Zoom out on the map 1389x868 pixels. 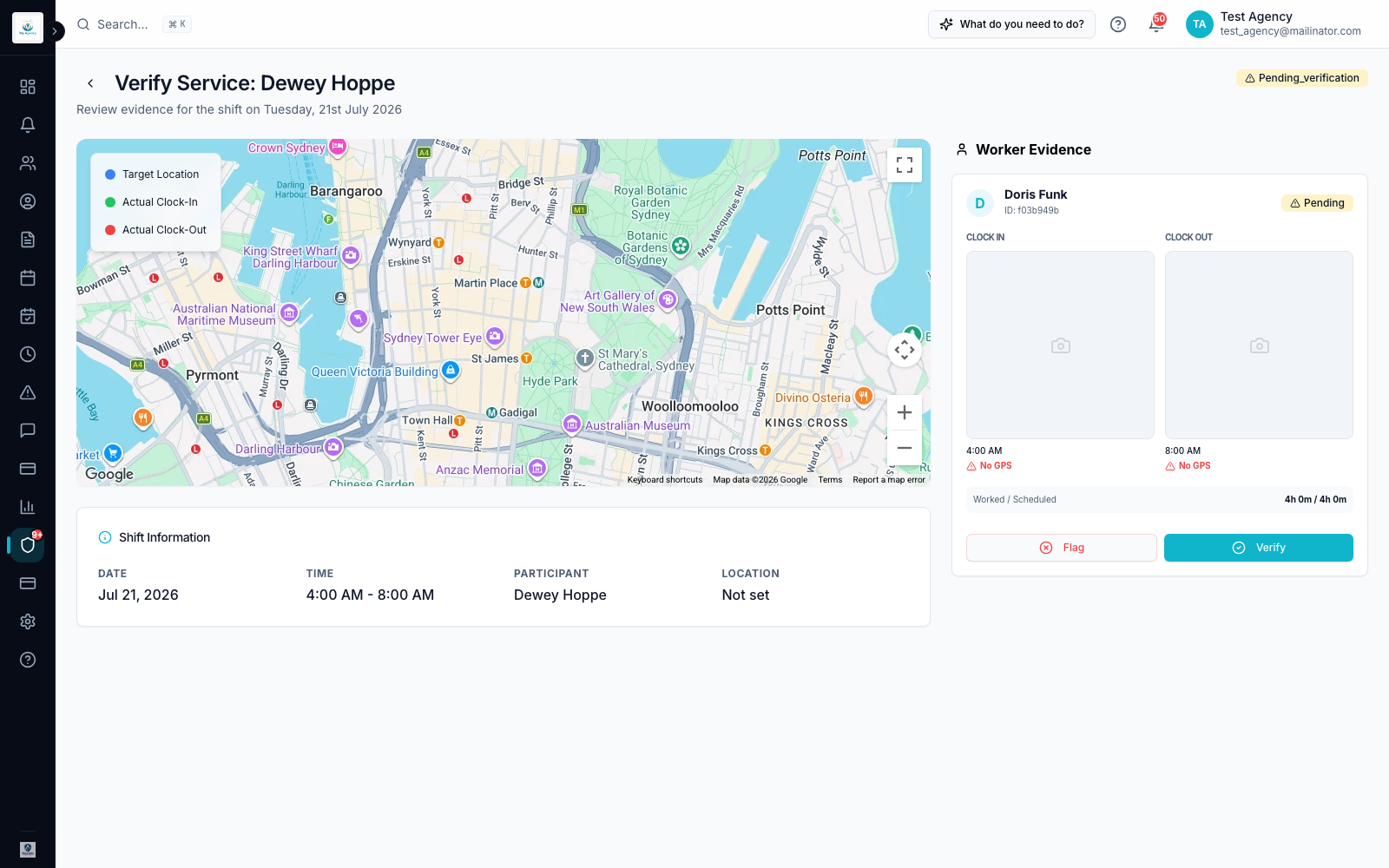(x=905, y=448)
